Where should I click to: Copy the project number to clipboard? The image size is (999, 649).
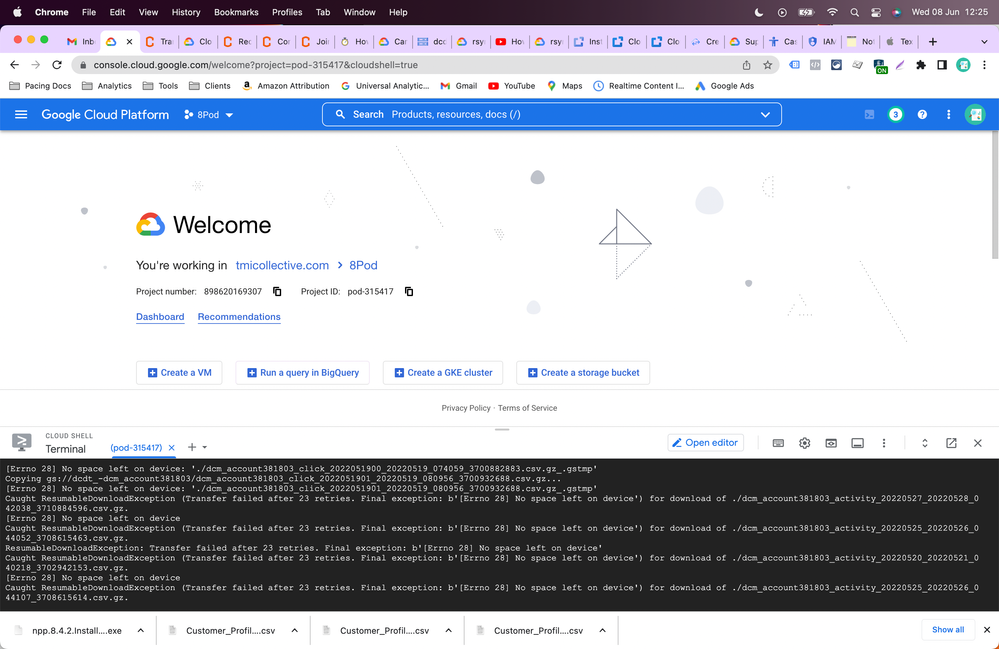click(277, 292)
